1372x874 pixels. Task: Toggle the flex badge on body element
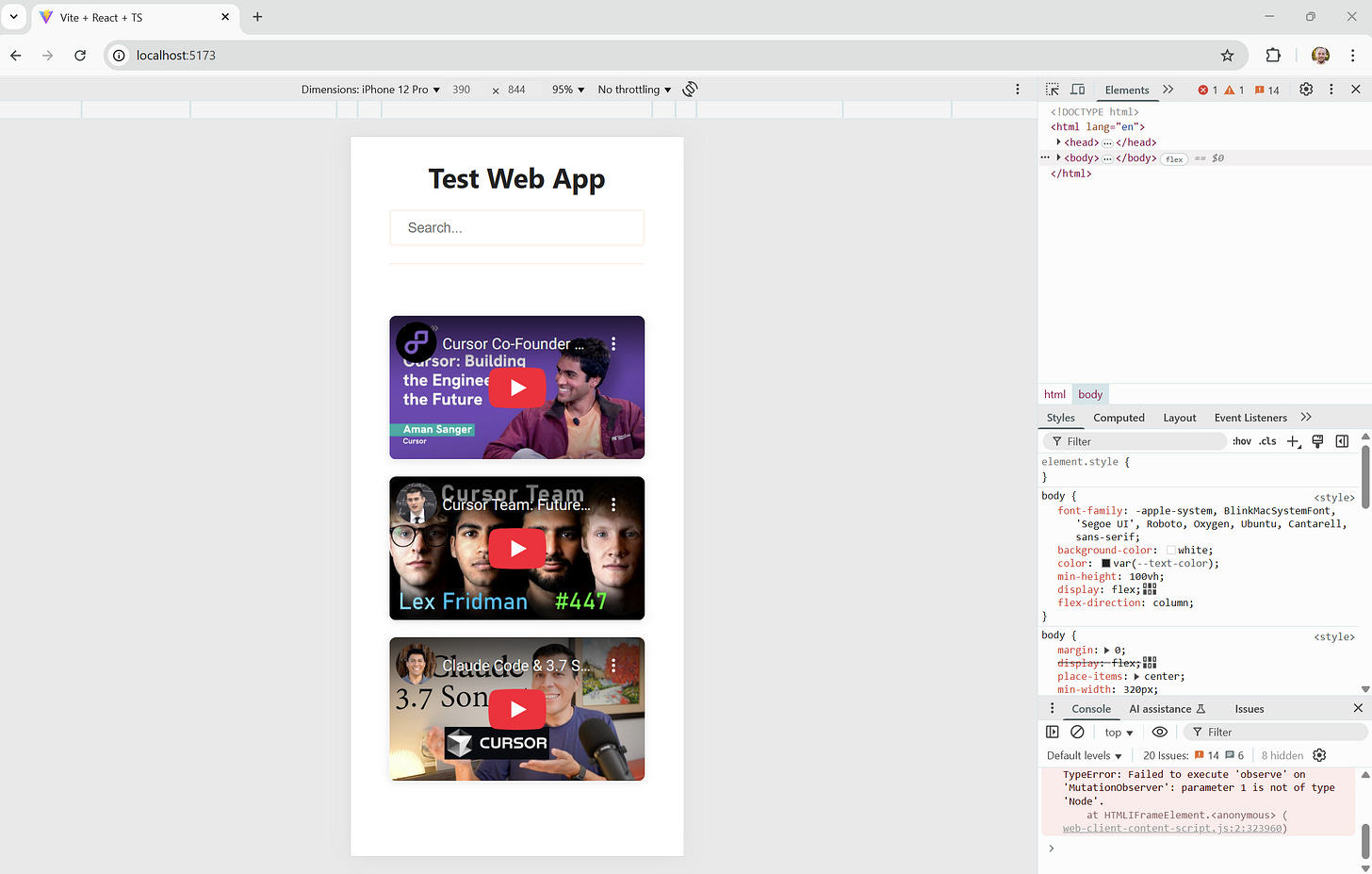pyautogui.click(x=1173, y=158)
